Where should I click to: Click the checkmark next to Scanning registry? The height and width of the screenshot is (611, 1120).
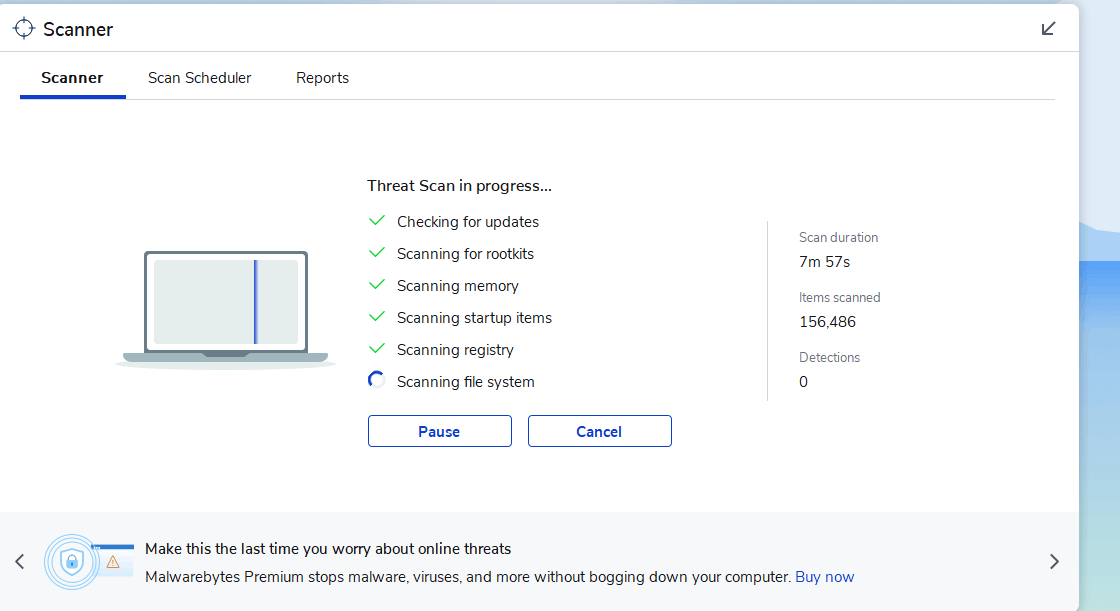coord(377,349)
